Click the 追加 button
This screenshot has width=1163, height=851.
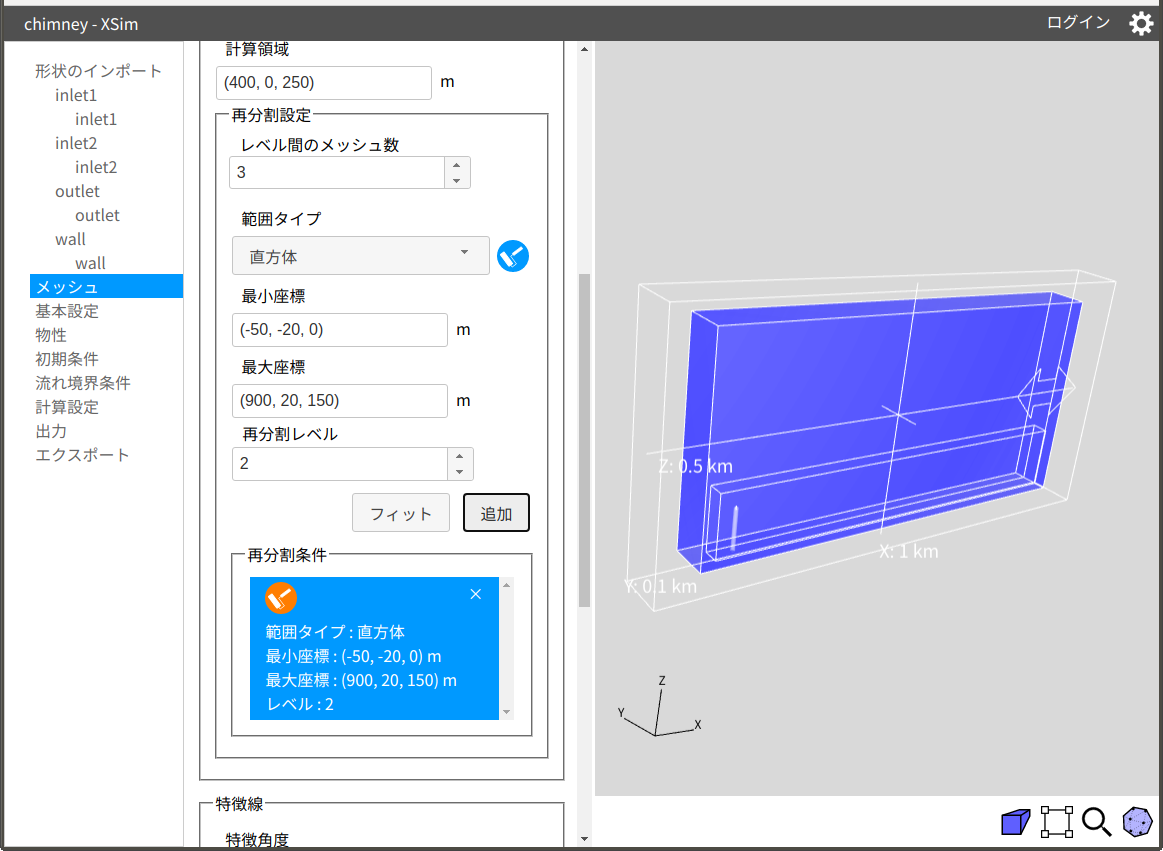[x=496, y=513]
